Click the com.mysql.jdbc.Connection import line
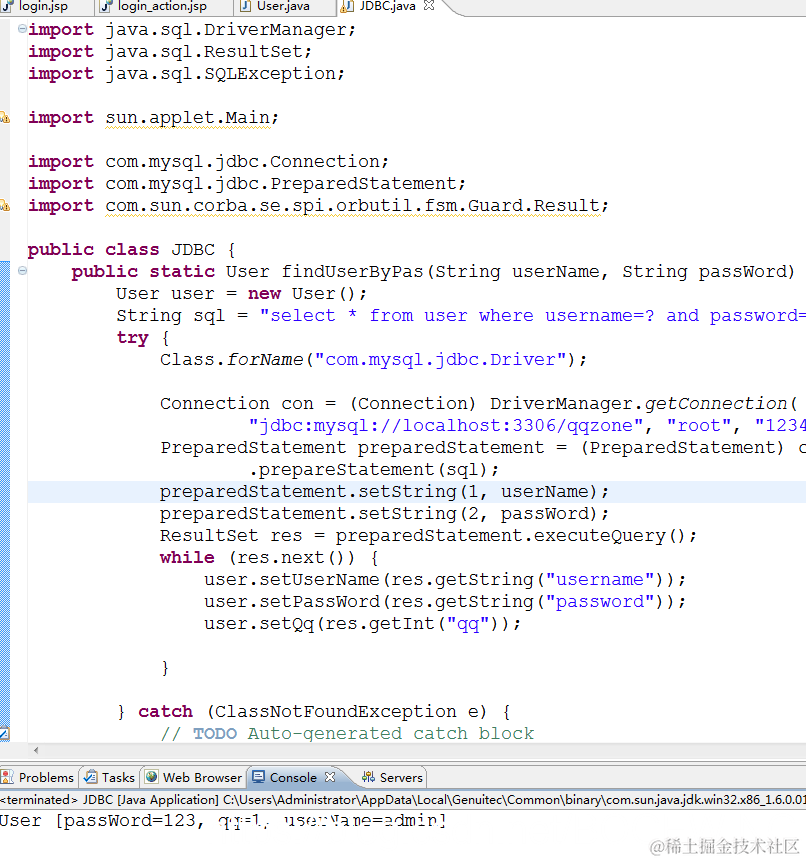The width and height of the screenshot is (806, 862). (x=208, y=162)
